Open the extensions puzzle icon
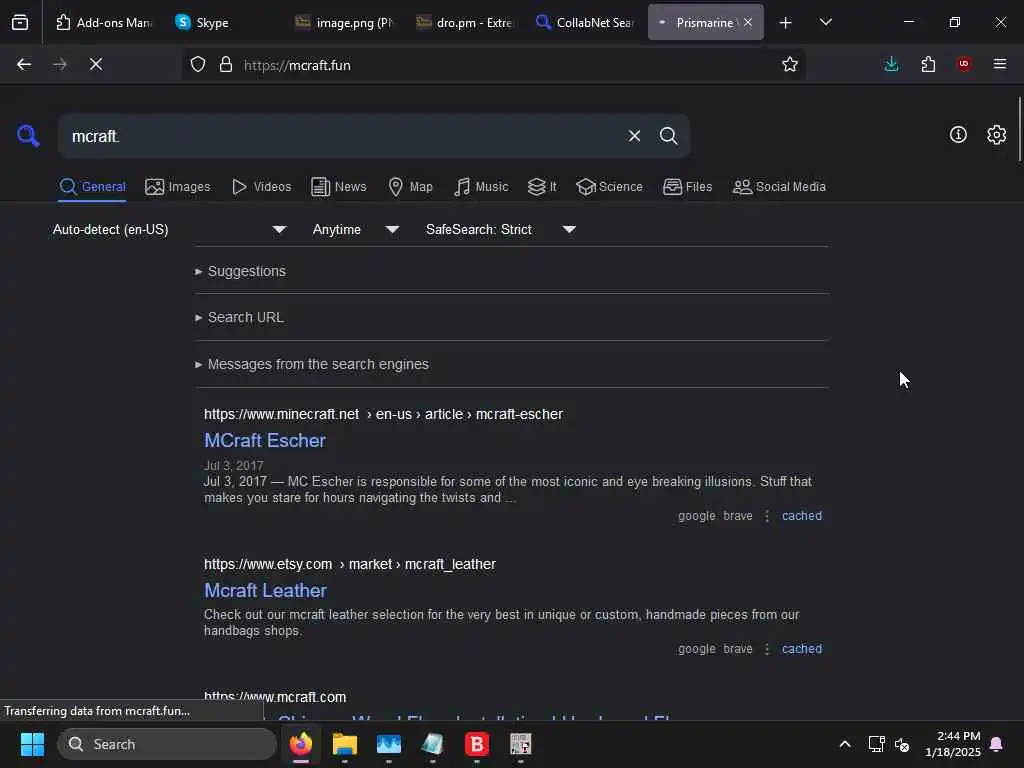Image resolution: width=1024 pixels, height=768 pixels. click(928, 64)
